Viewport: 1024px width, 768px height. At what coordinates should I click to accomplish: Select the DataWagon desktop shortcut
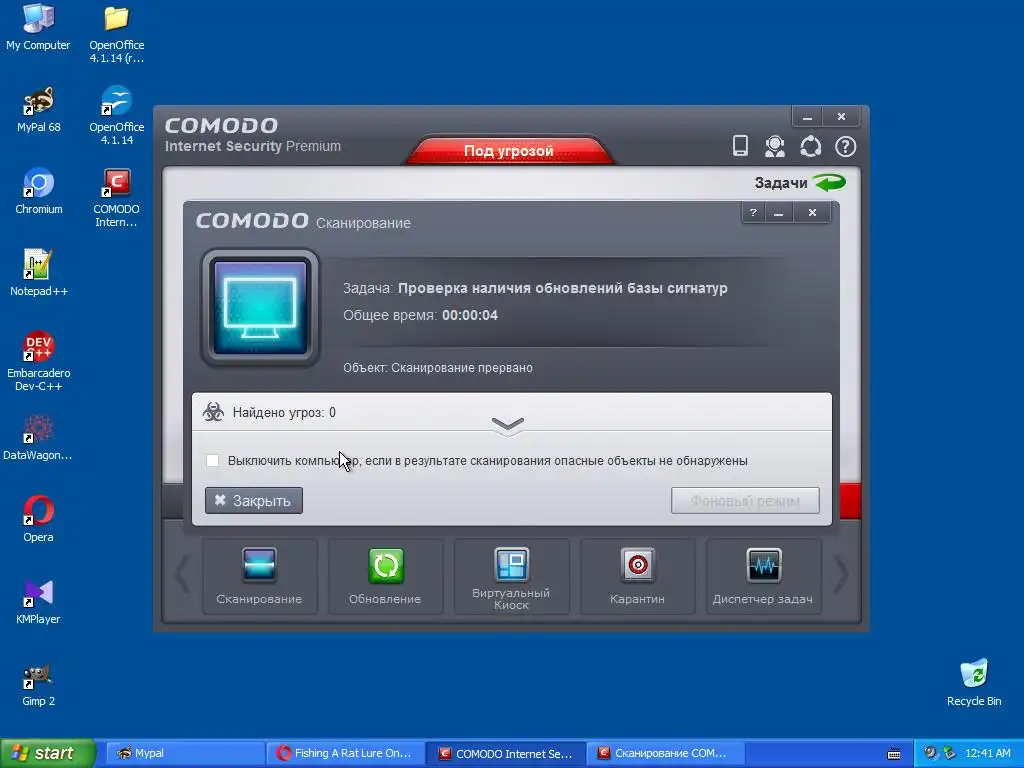click(x=38, y=438)
